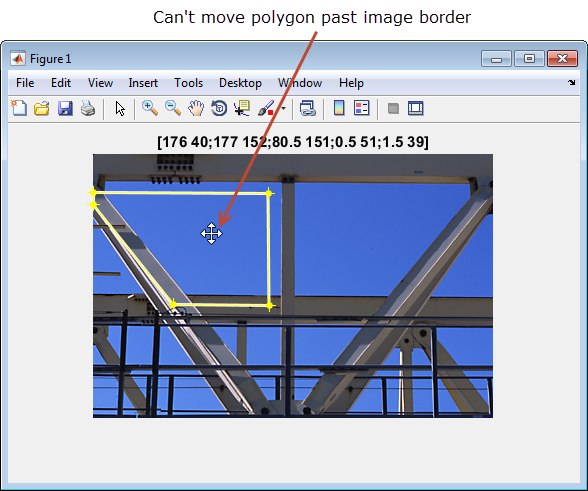
Task: Choose the Brush/Select Data tool
Action: [266, 108]
